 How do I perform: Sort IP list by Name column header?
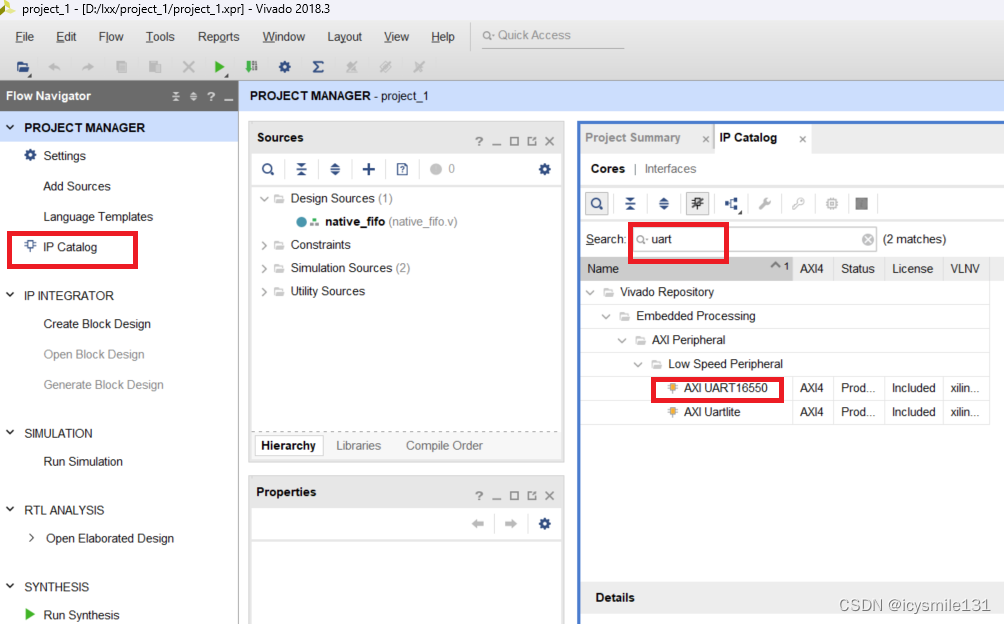tap(686, 269)
